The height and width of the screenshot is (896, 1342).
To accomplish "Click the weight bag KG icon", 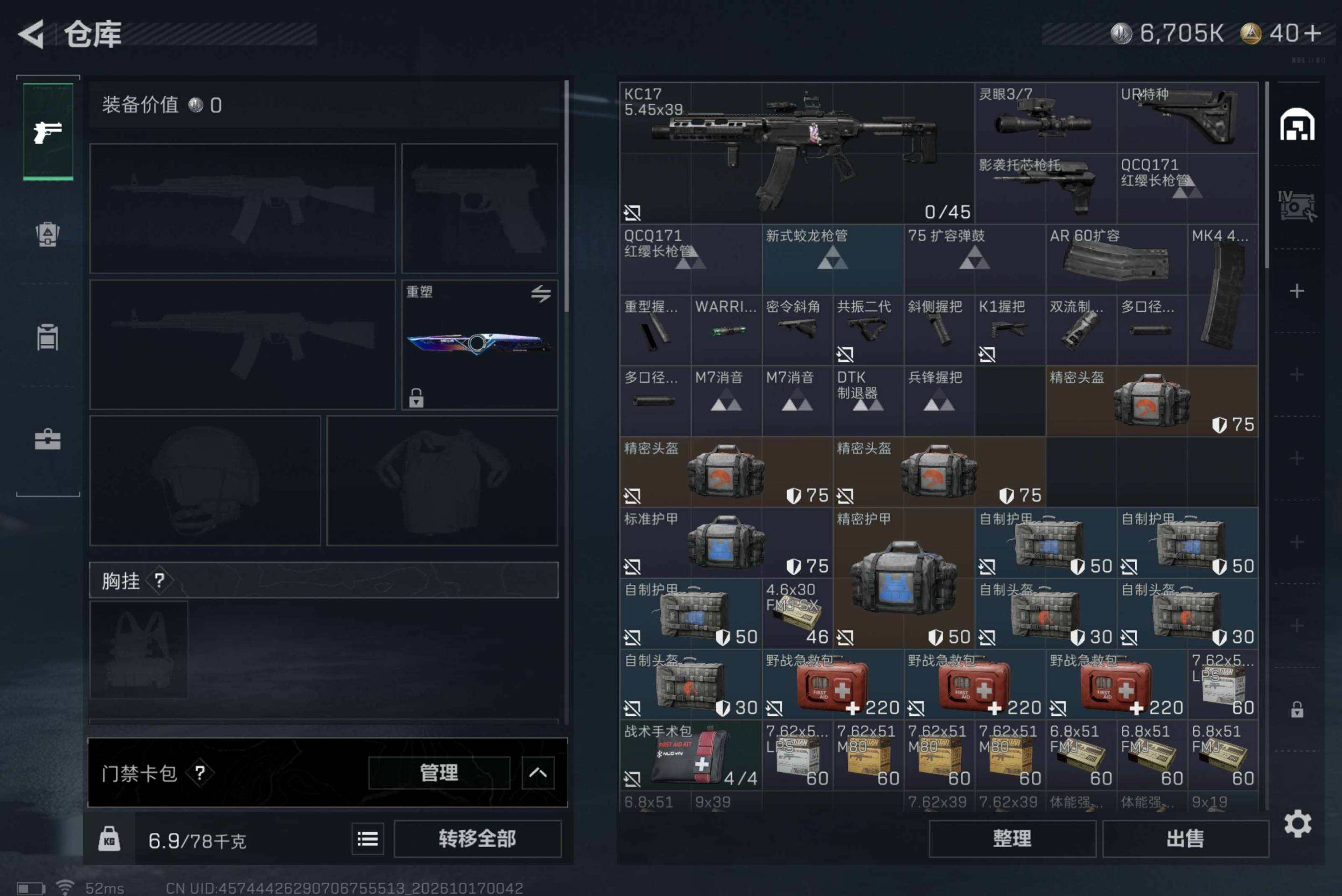I will [x=109, y=839].
